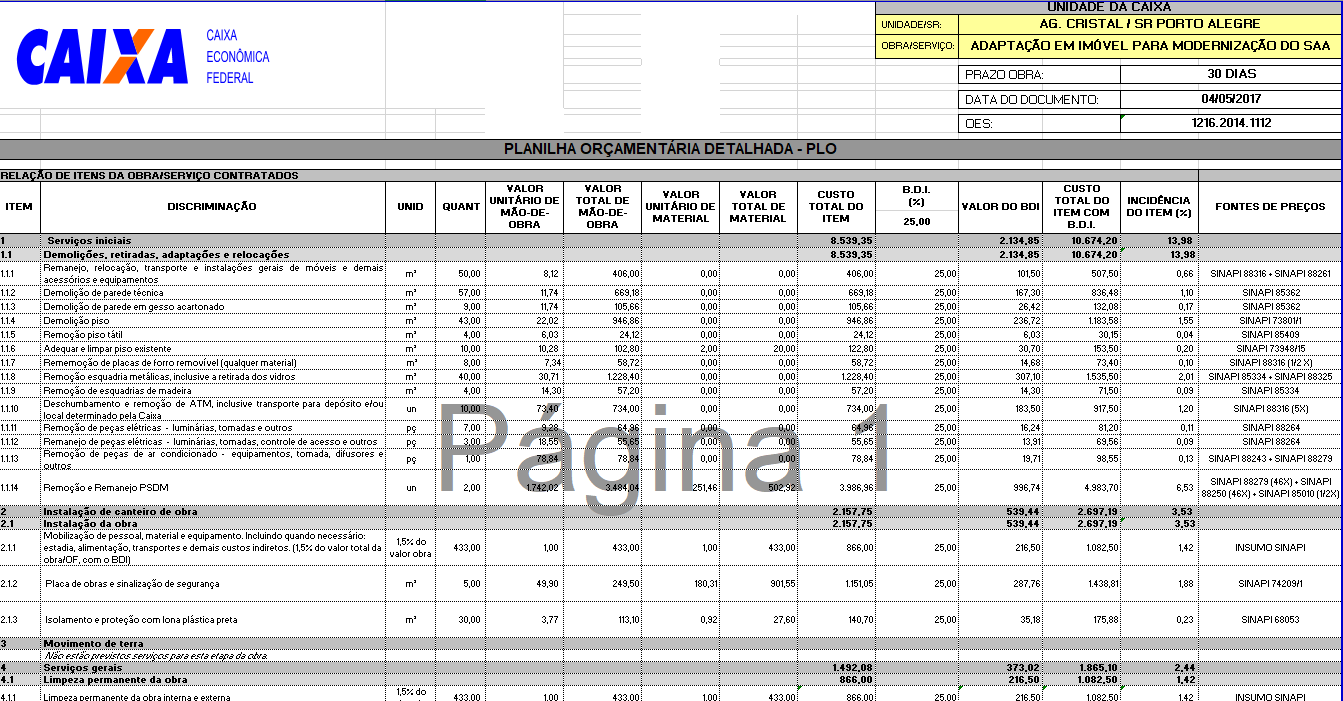Click the CAIXA Econômica Federal logo
The width and height of the screenshot is (1343, 701).
(x=143, y=57)
